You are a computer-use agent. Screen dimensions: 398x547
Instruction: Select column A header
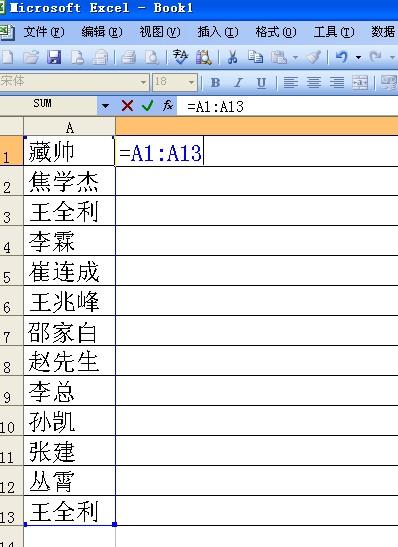coord(69,126)
